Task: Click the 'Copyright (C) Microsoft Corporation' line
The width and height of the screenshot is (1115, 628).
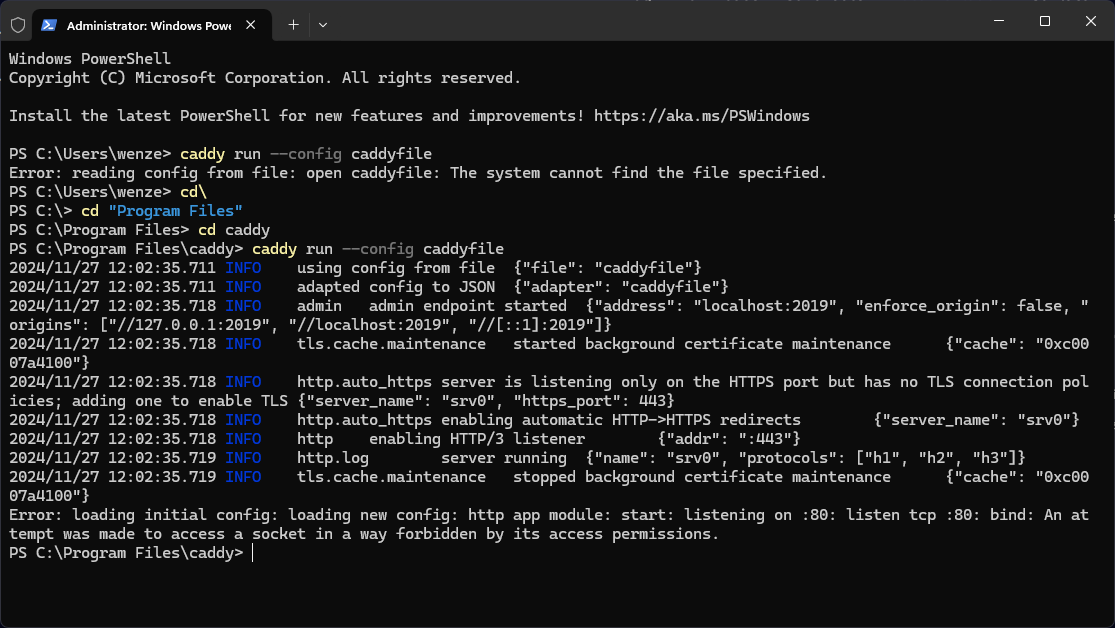Action: (265, 78)
